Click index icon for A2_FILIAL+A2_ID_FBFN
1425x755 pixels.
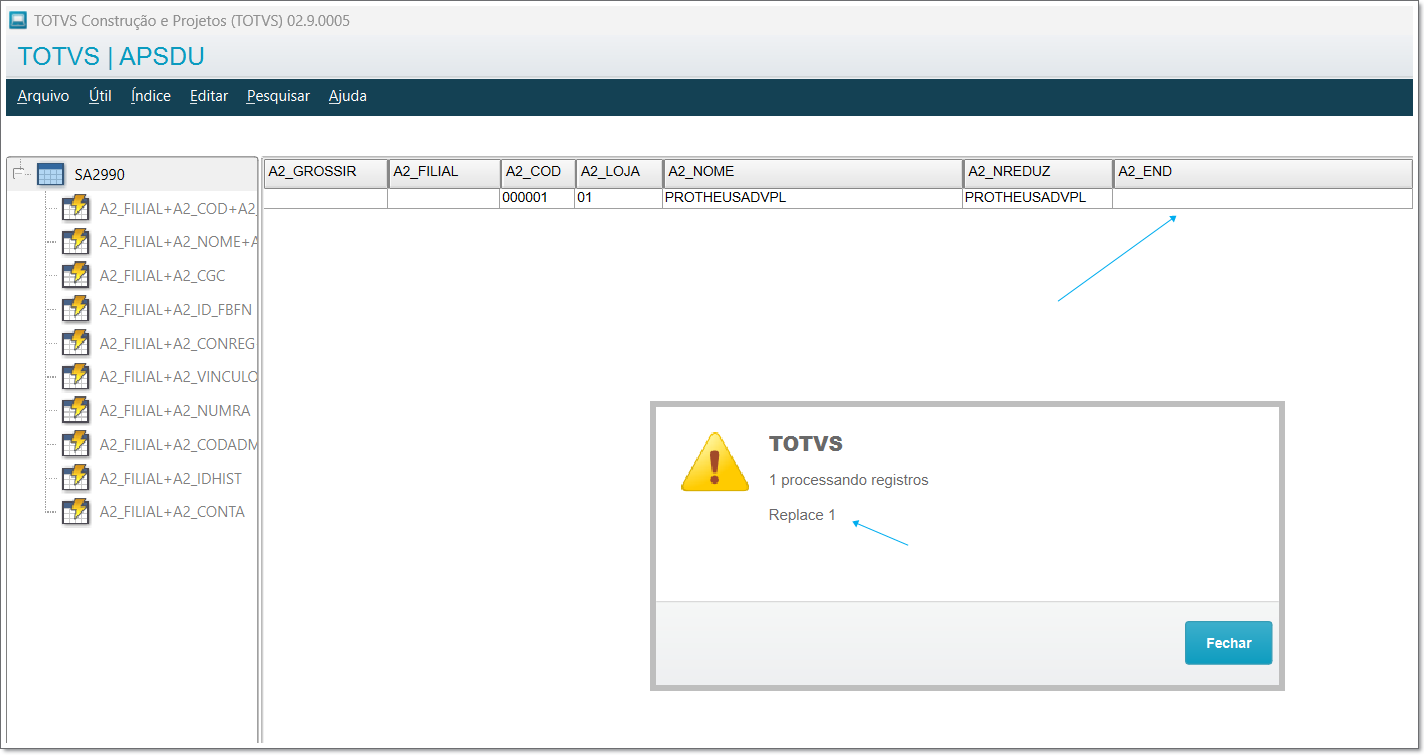pyautogui.click(x=75, y=309)
